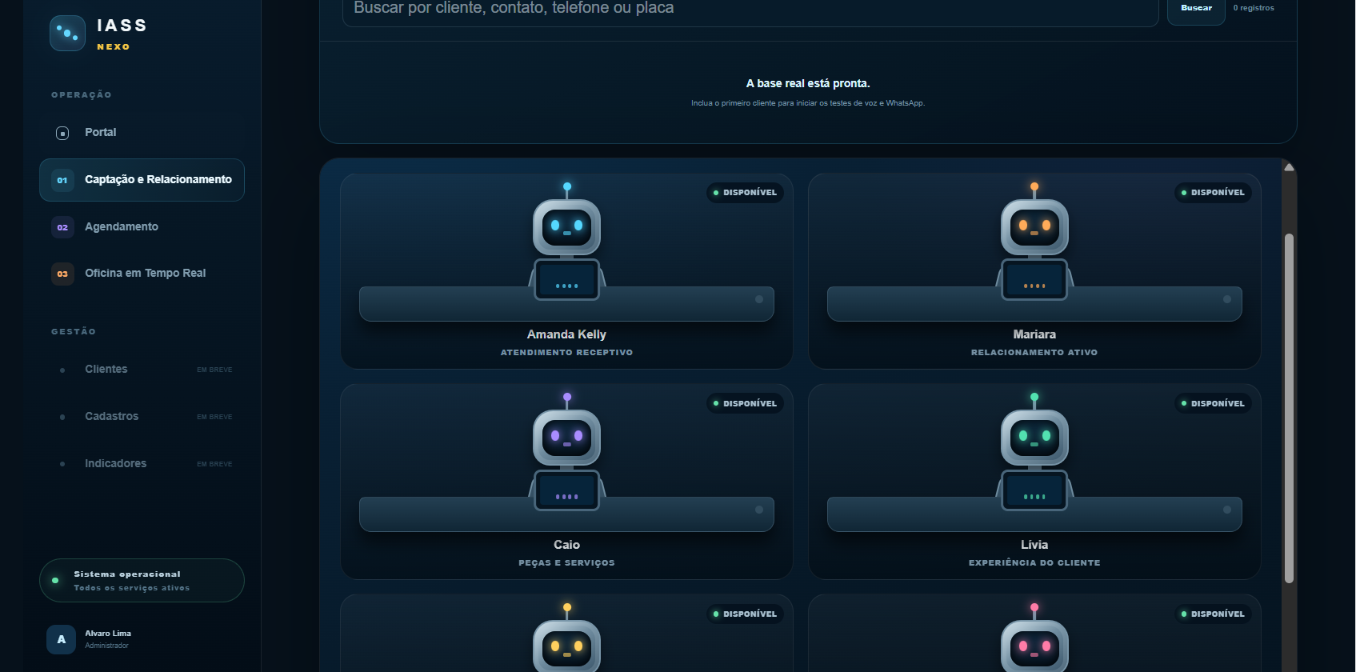This screenshot has height=672, width=1356.
Task: Click the Em breve tag beside Cadastros
Action: coord(214,417)
